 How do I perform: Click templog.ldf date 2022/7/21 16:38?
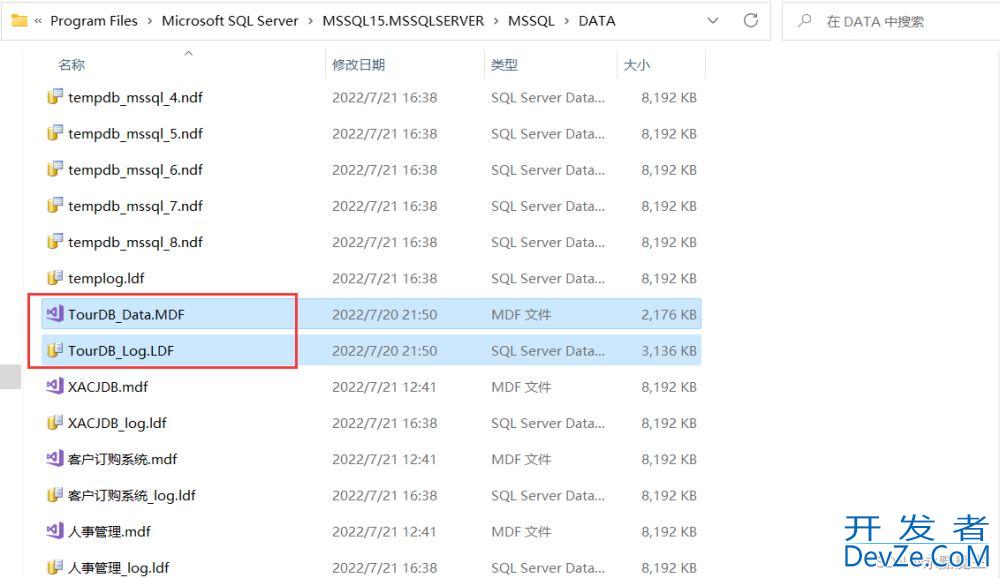click(x=385, y=278)
